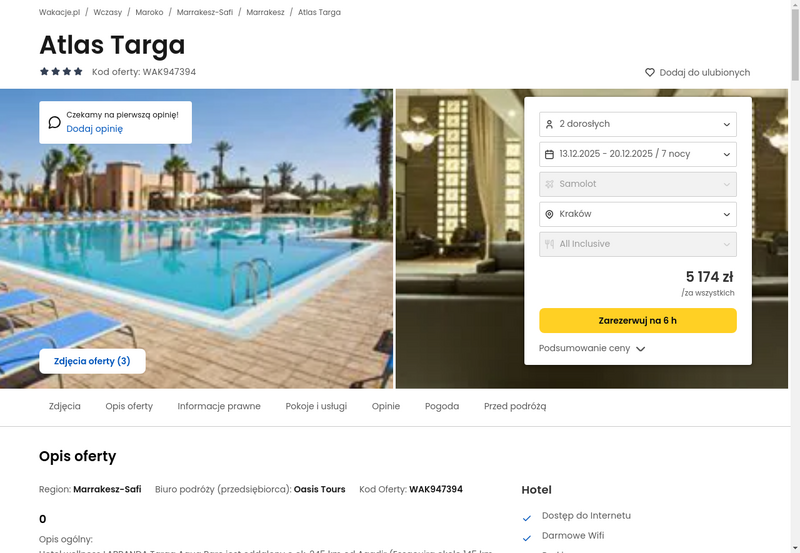Click the person icon in guests field
The image size is (800, 553).
[x=549, y=124]
